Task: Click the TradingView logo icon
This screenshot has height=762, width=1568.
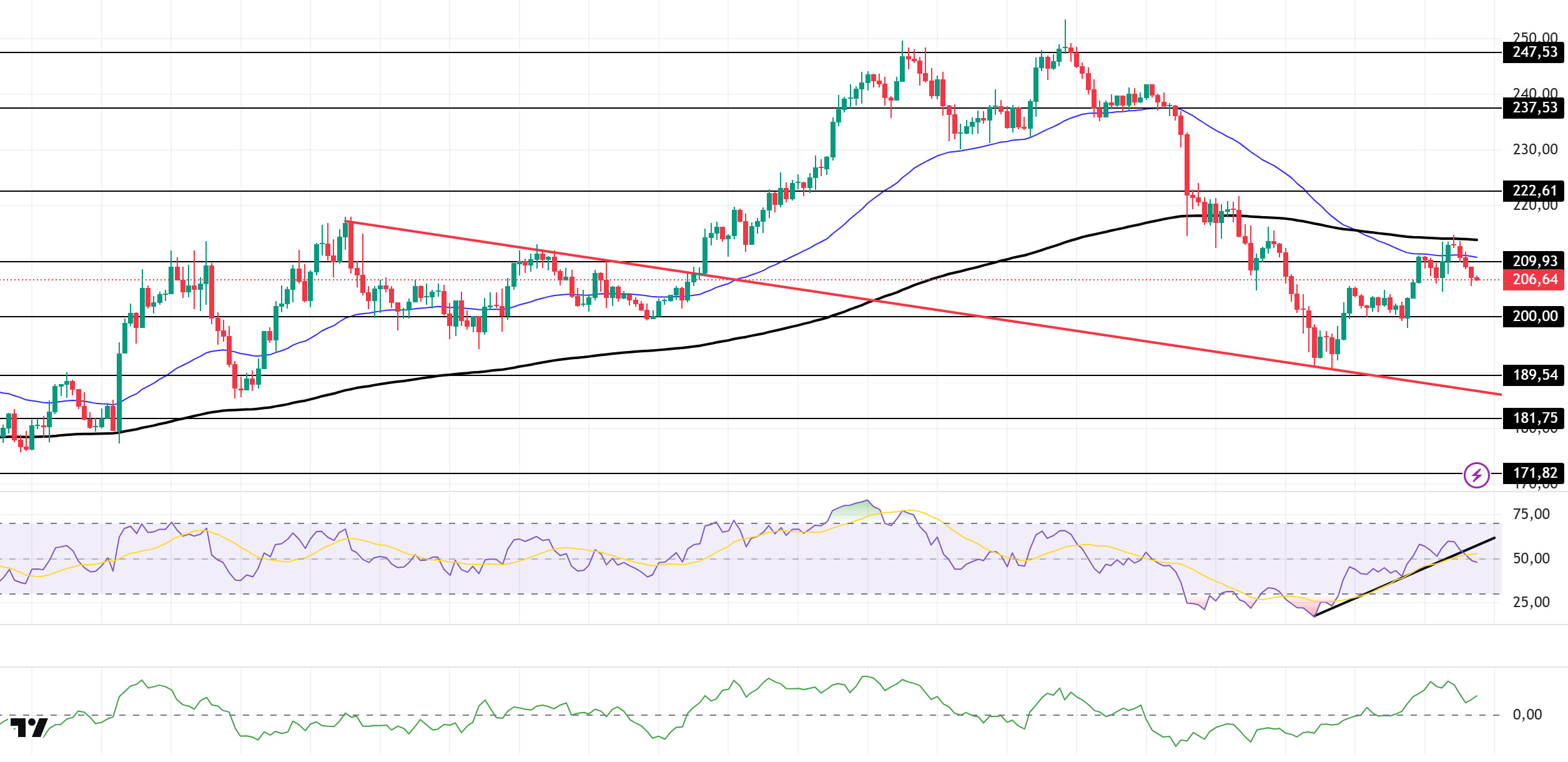Action: [29, 728]
